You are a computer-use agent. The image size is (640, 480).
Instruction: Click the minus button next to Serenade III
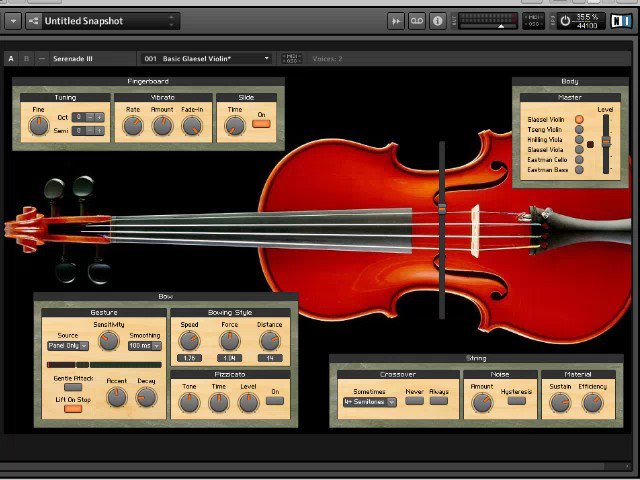click(42, 59)
